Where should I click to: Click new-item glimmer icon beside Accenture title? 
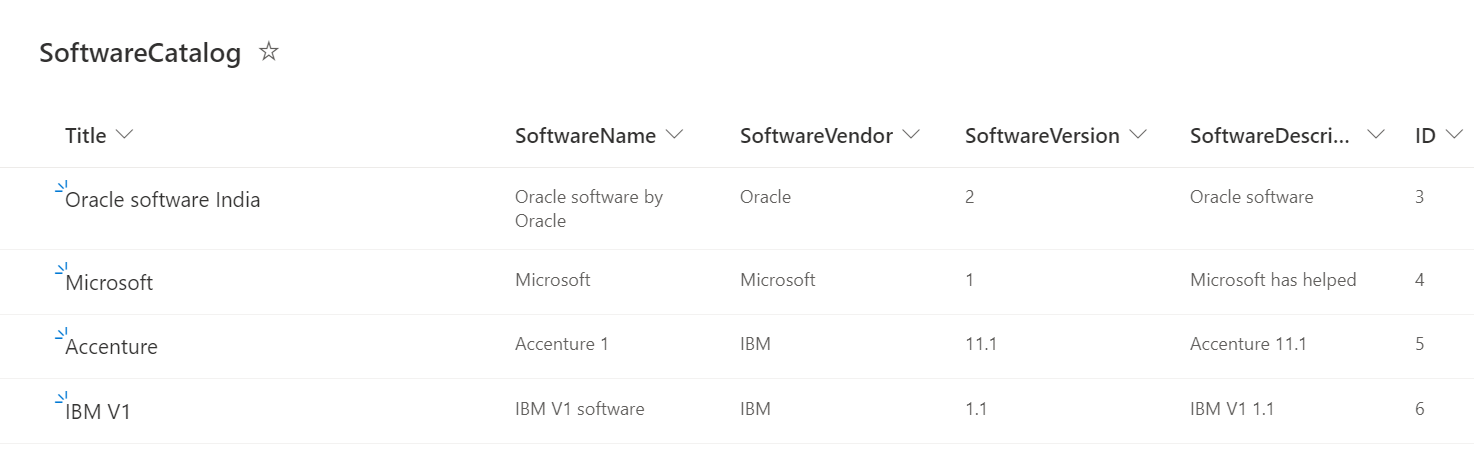[x=60, y=334]
